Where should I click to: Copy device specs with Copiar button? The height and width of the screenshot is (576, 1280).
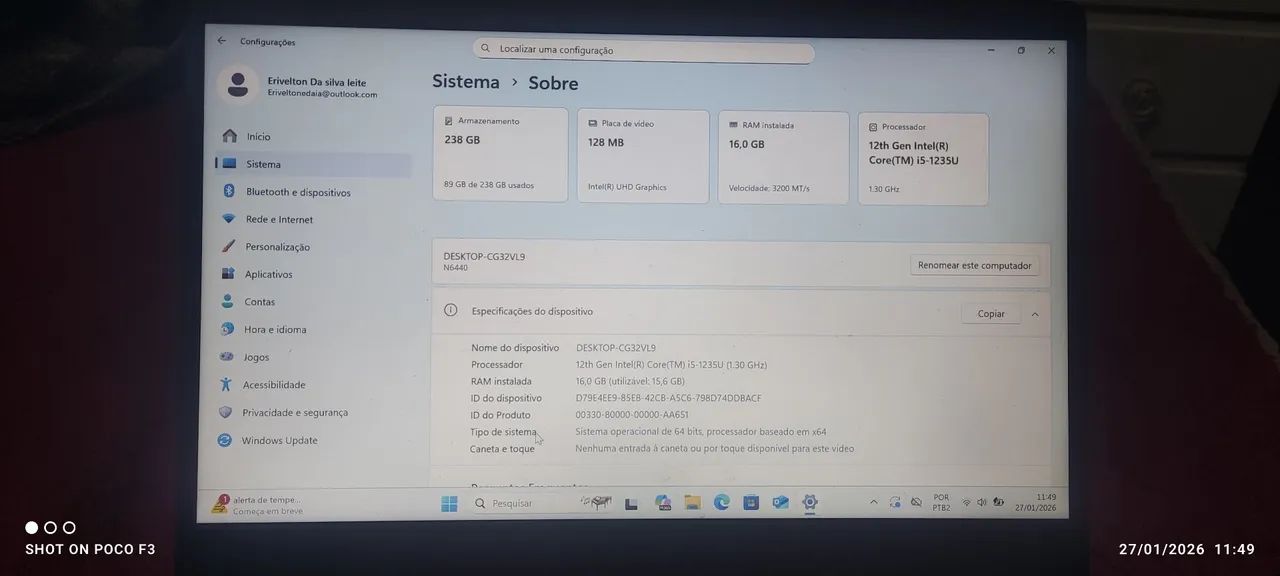pos(990,313)
